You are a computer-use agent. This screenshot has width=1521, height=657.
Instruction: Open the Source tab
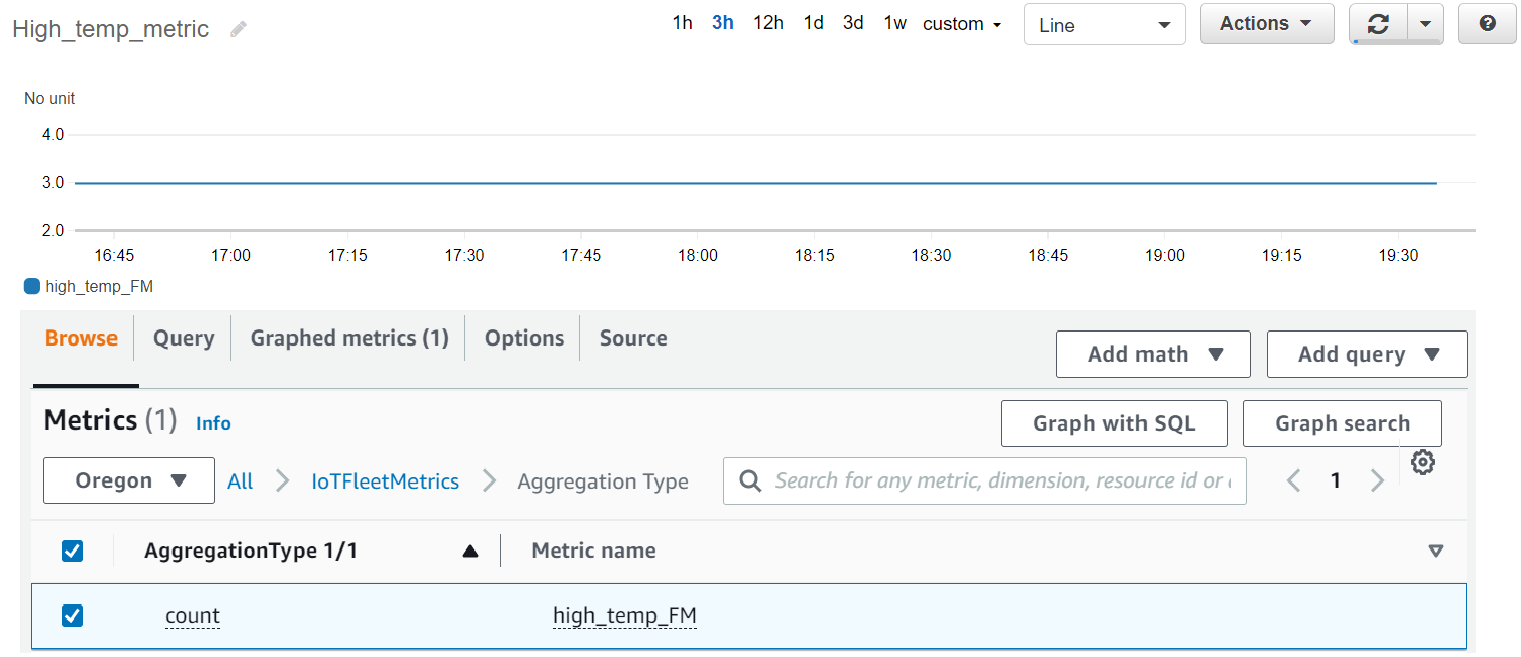[633, 338]
